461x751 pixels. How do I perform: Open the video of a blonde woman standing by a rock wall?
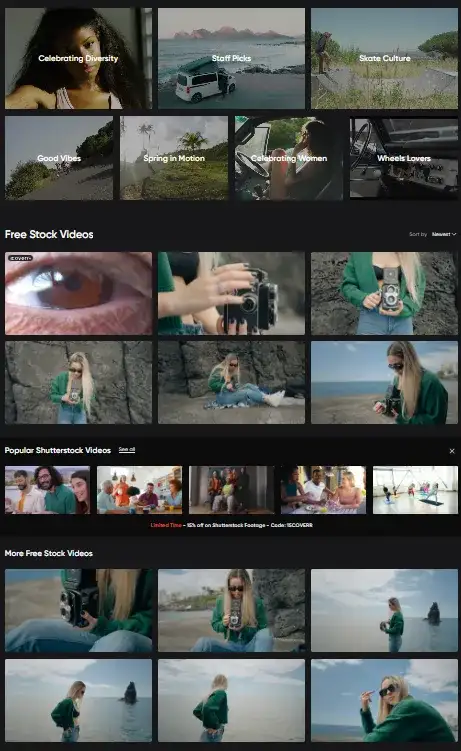click(x=79, y=383)
